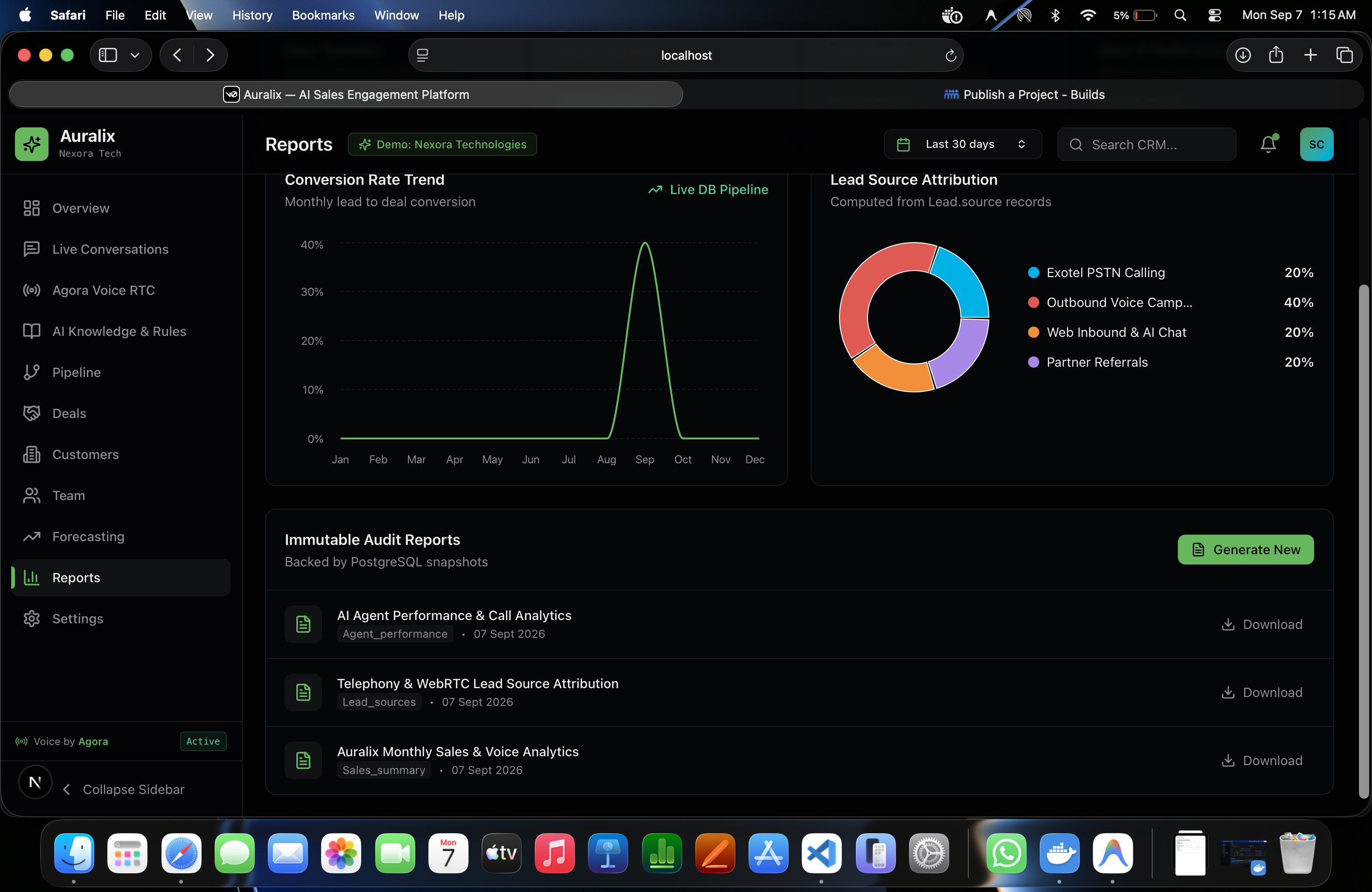Click Live DB Pipeline link
This screenshot has width=1372, height=892.
click(708, 189)
